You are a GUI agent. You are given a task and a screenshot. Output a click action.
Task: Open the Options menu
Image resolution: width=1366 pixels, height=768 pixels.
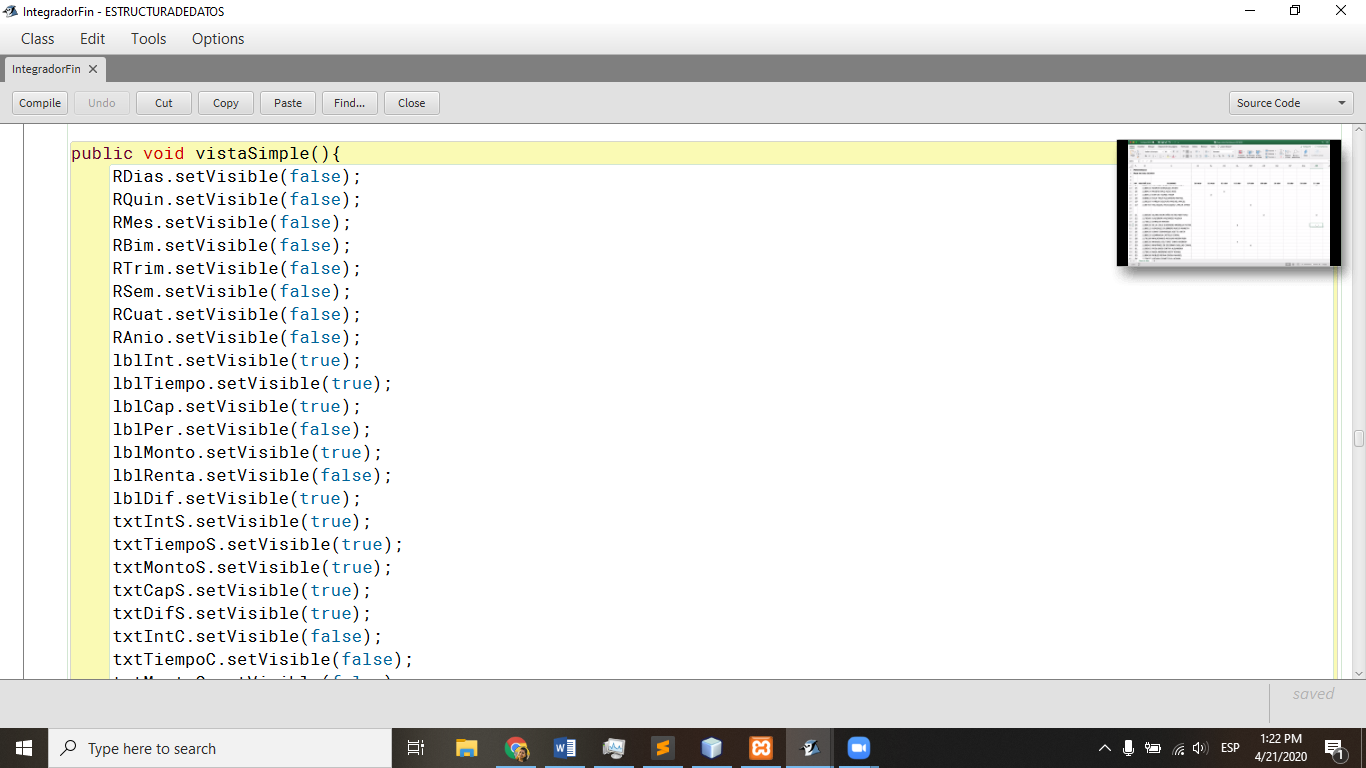pos(218,39)
